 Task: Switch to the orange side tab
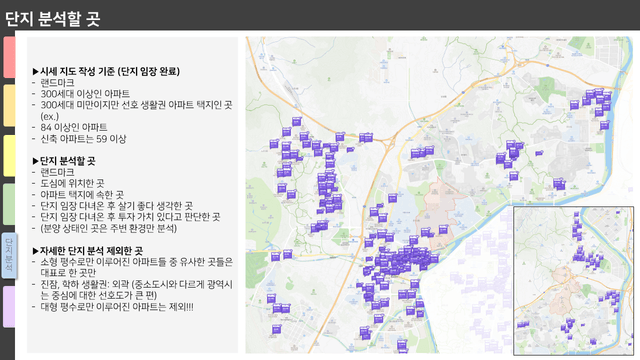tap(9, 105)
